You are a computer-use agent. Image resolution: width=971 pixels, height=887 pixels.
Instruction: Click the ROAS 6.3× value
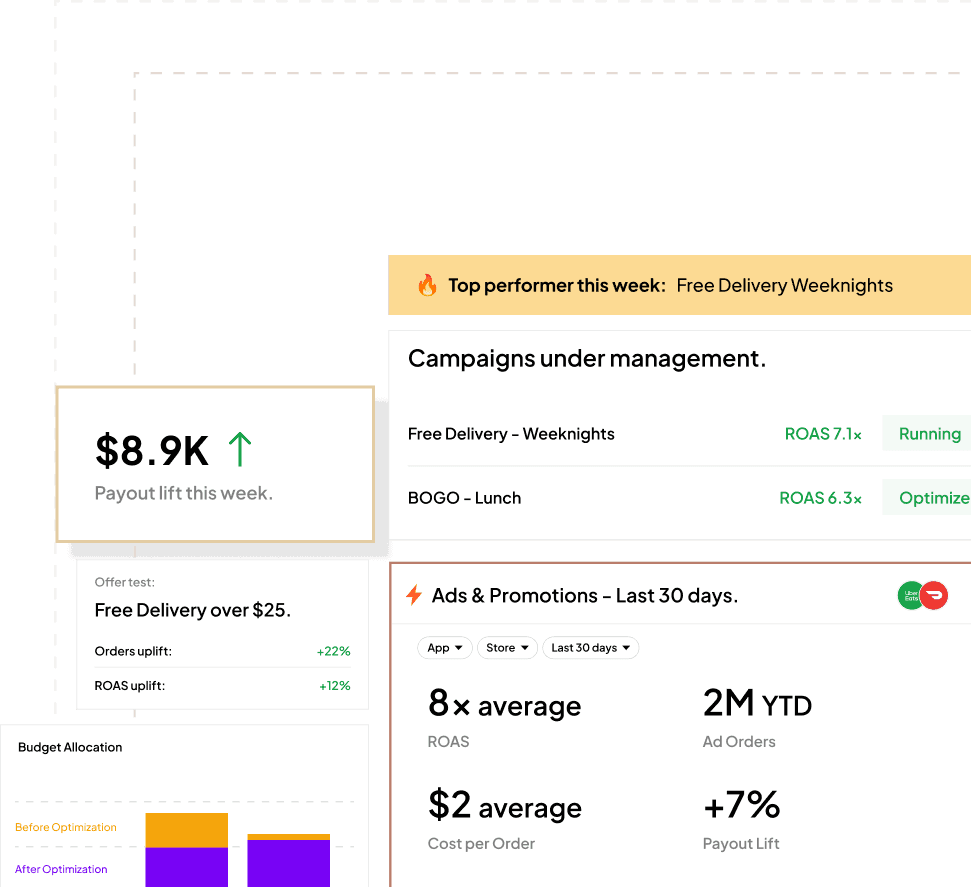pos(820,498)
